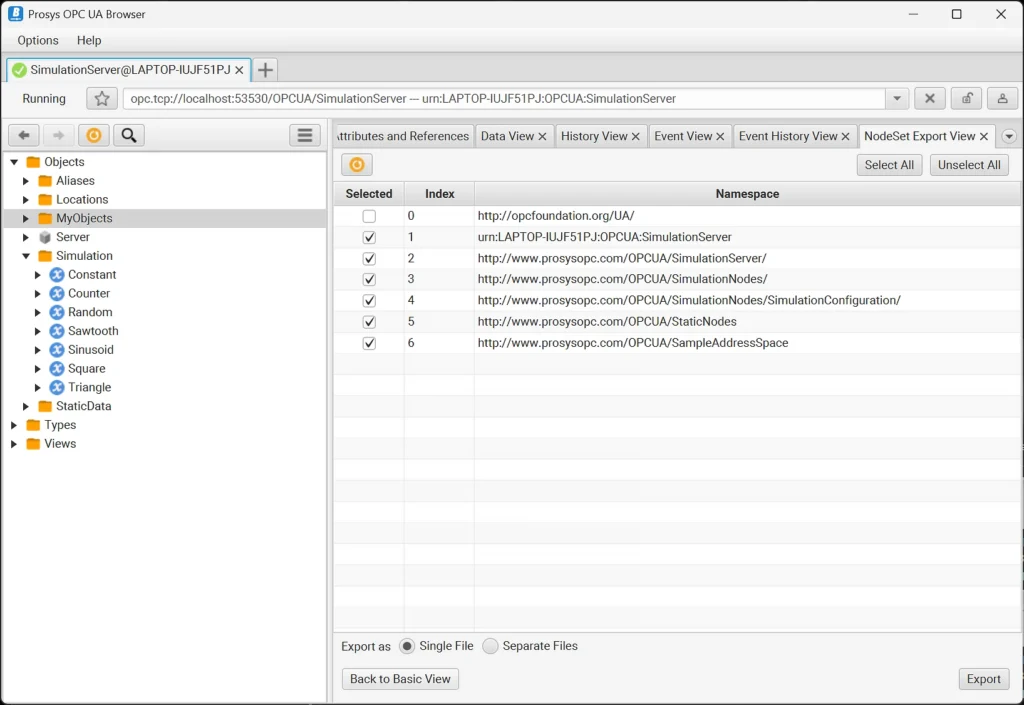Expand the Server tree node
The width and height of the screenshot is (1024, 705).
coord(27,237)
